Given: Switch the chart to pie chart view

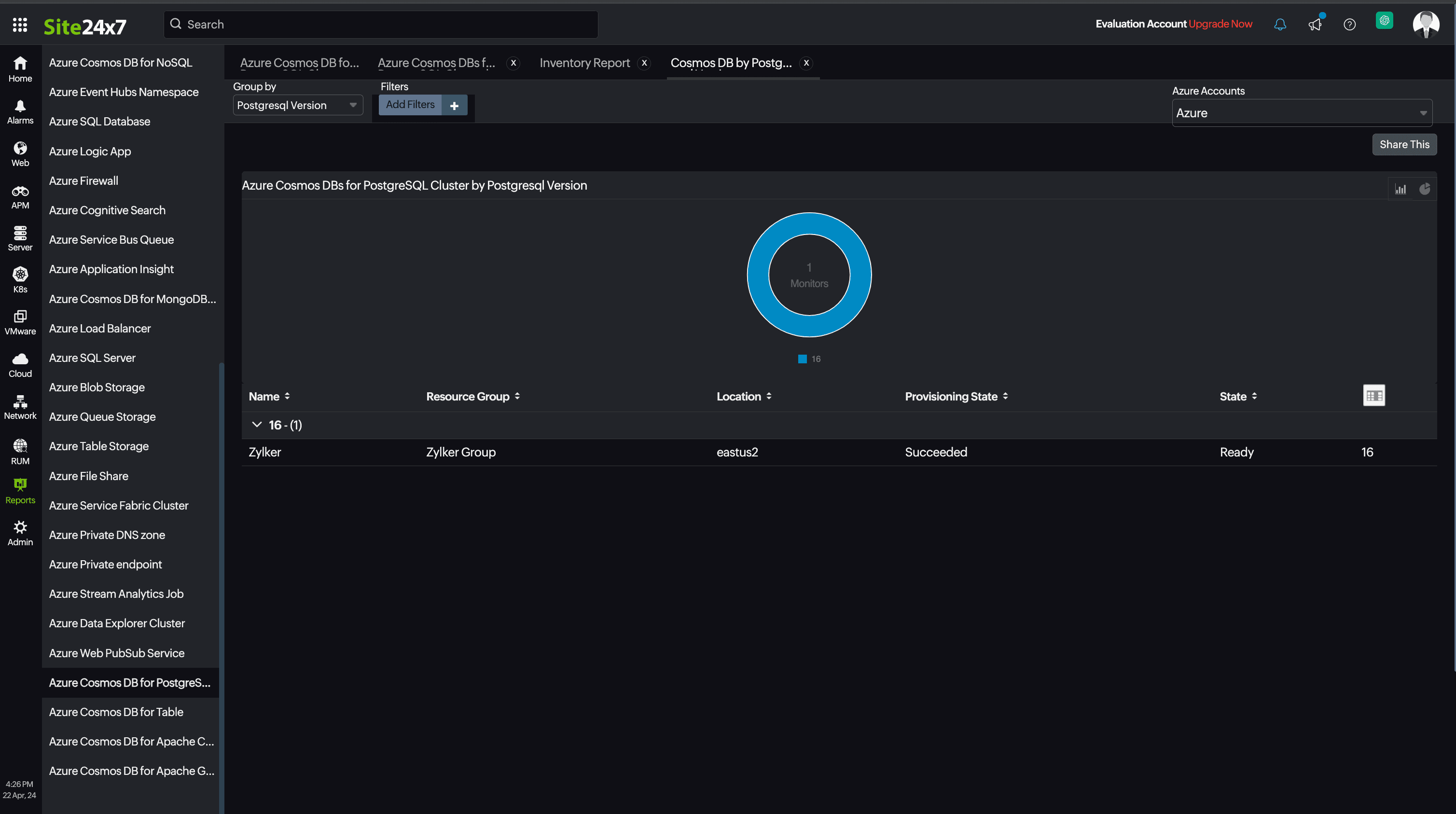Looking at the screenshot, I should [1425, 188].
